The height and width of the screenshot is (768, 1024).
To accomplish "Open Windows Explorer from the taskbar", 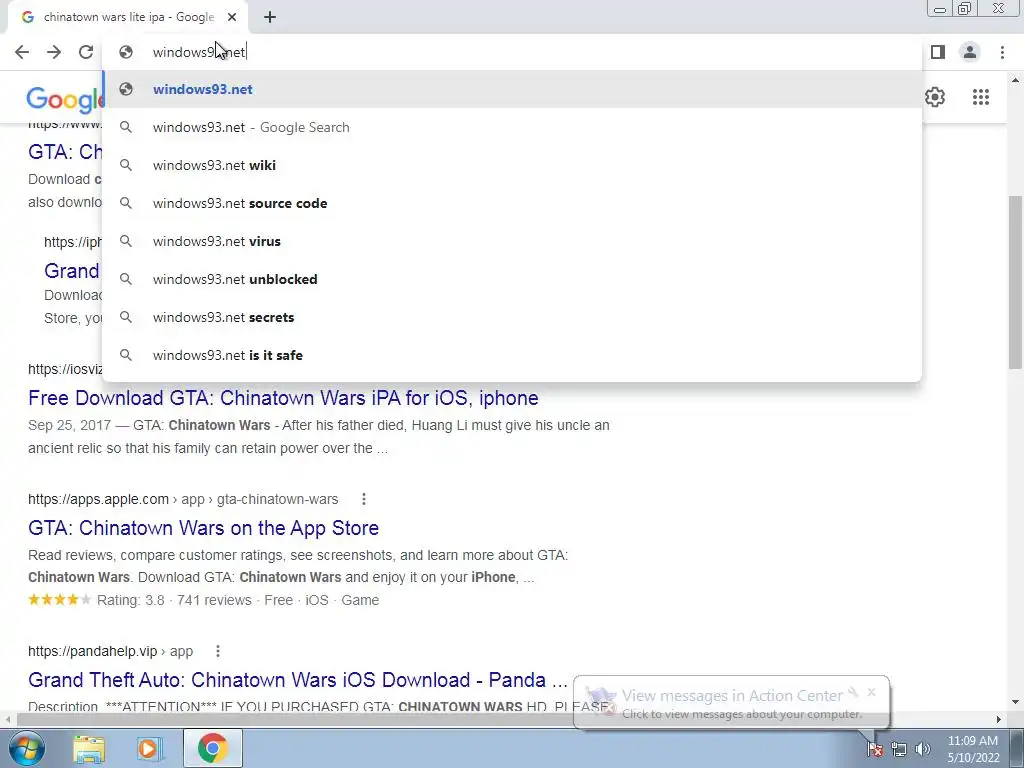I will pyautogui.click(x=89, y=748).
